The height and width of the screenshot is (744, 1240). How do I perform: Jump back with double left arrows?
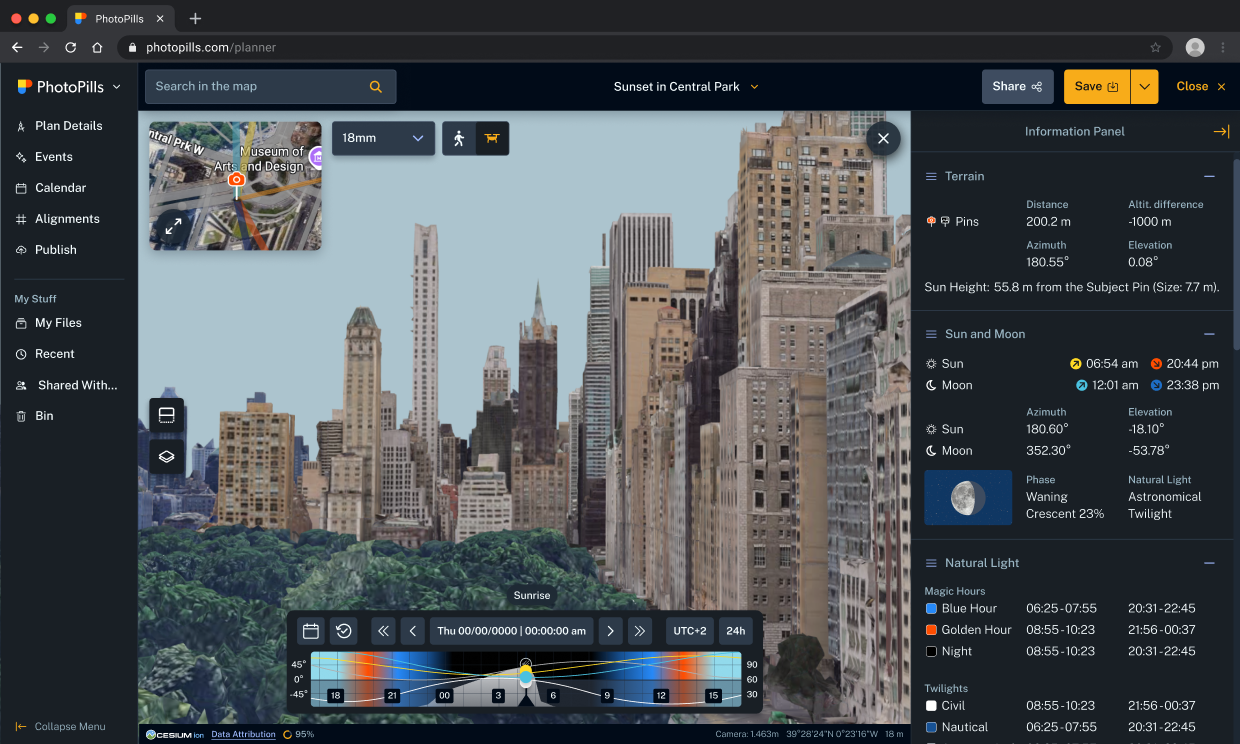[x=383, y=631]
